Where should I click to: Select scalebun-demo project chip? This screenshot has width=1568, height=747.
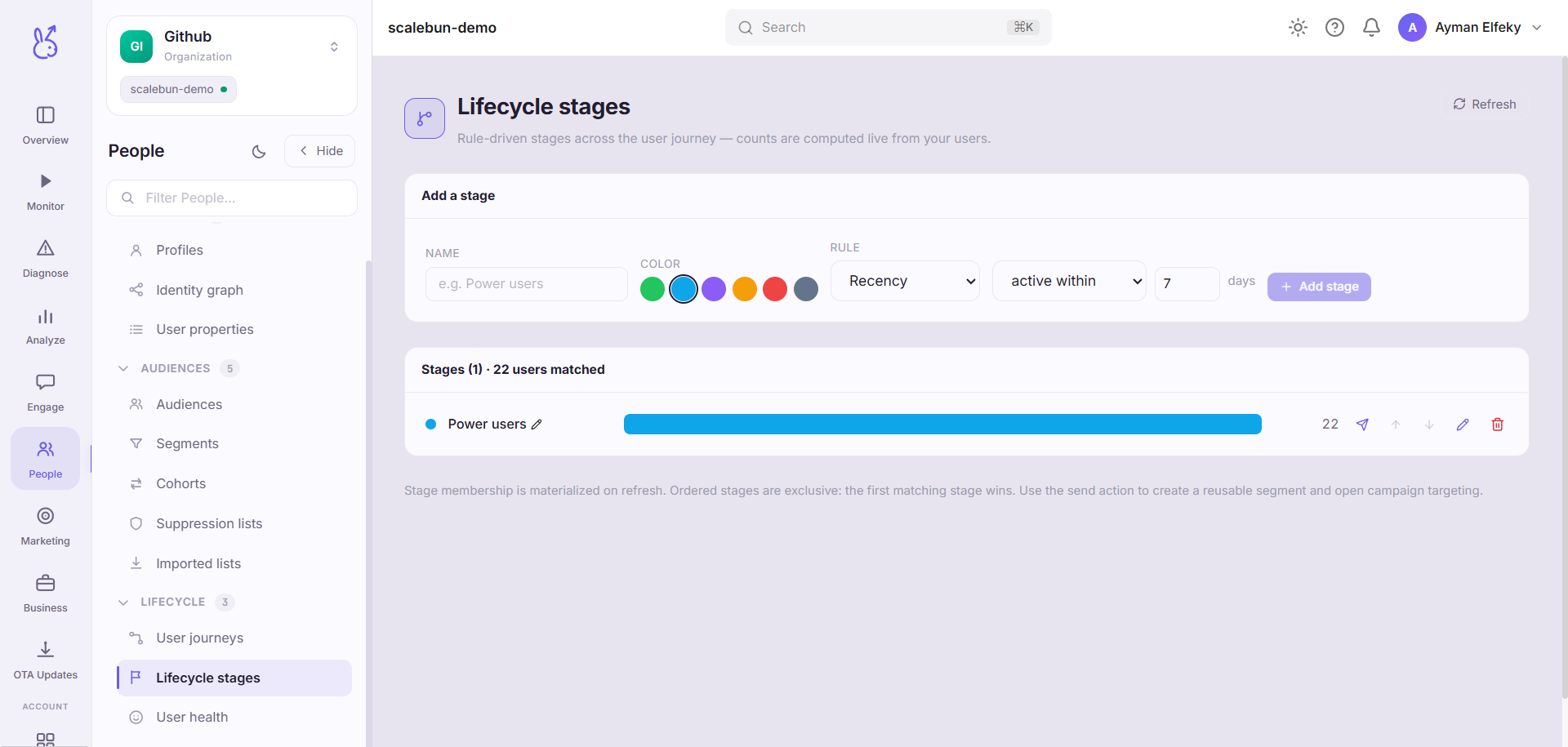pyautogui.click(x=178, y=89)
